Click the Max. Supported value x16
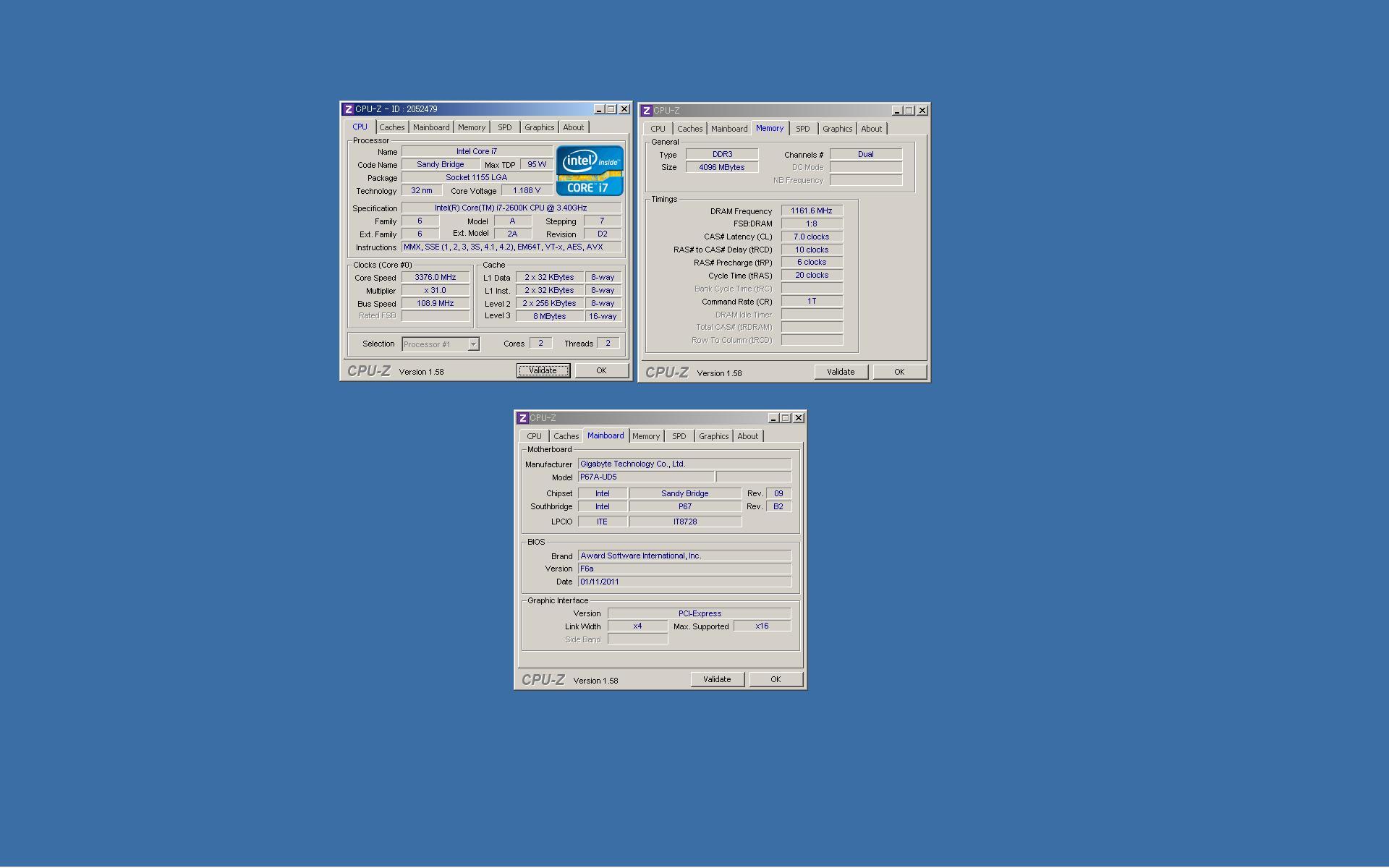This screenshot has height=868, width=1389. coord(762,626)
